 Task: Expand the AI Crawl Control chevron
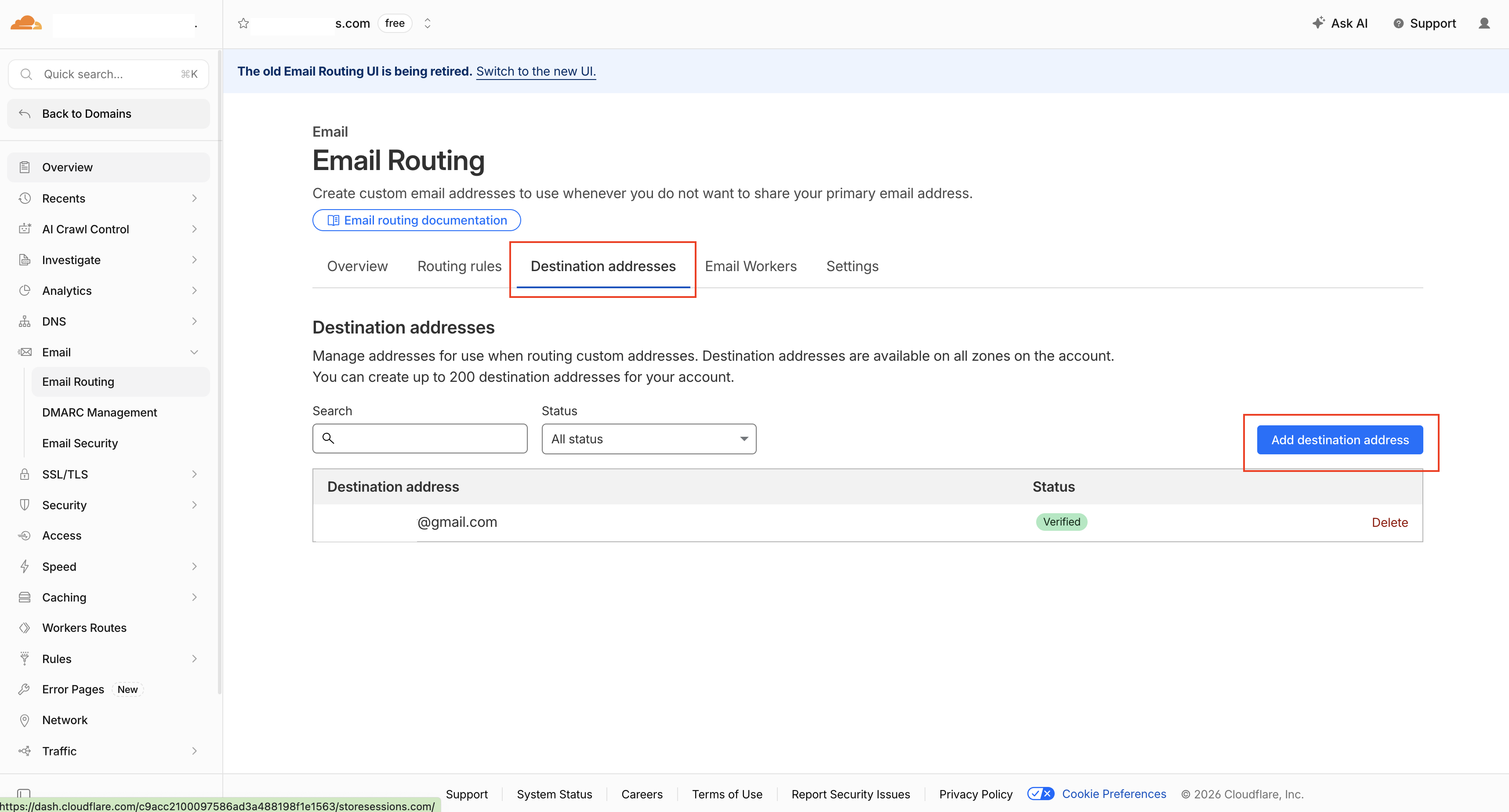[x=195, y=229]
